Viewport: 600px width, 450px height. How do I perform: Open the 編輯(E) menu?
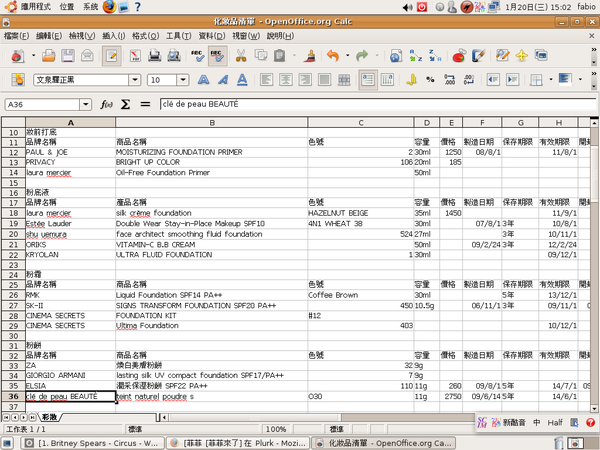tap(49, 36)
